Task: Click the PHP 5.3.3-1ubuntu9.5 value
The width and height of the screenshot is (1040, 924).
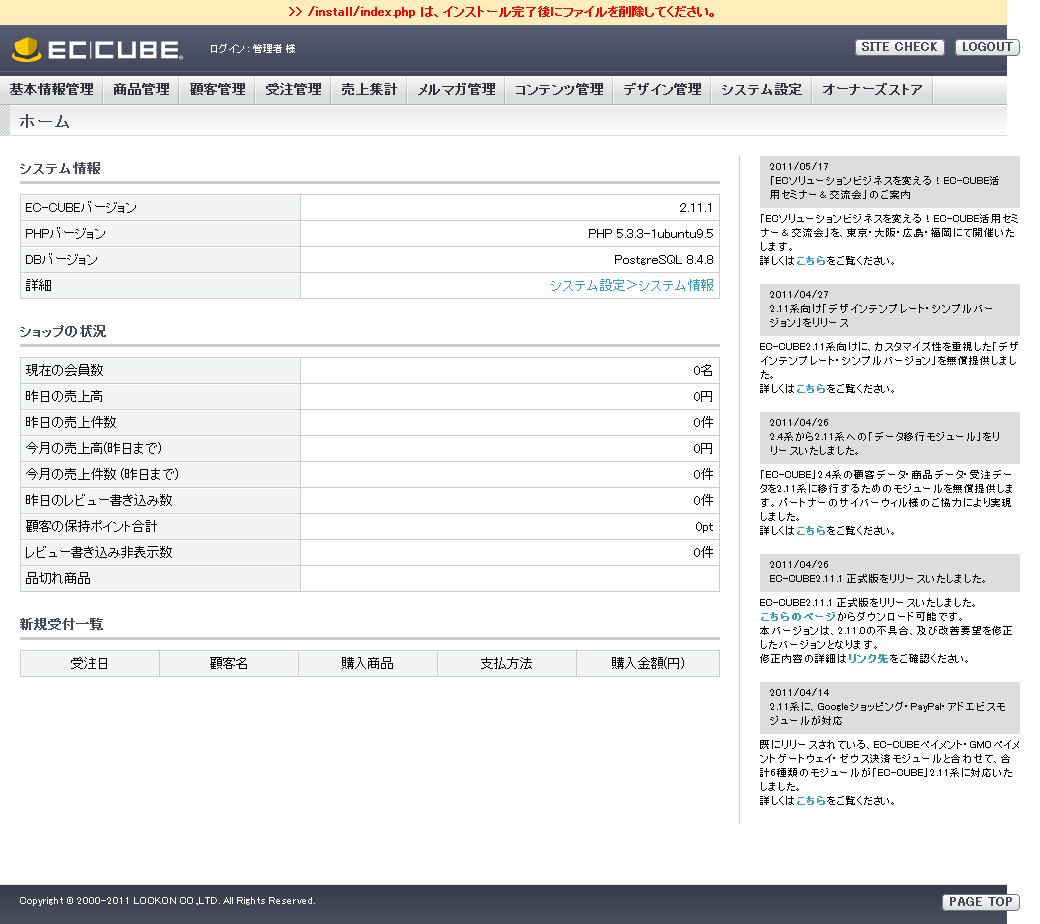Action: [650, 233]
